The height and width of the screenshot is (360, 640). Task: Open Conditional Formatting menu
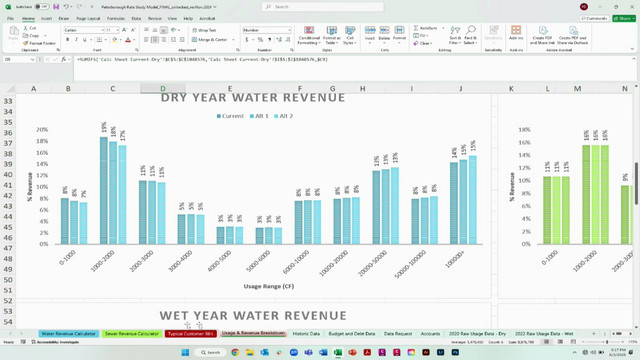[309, 36]
